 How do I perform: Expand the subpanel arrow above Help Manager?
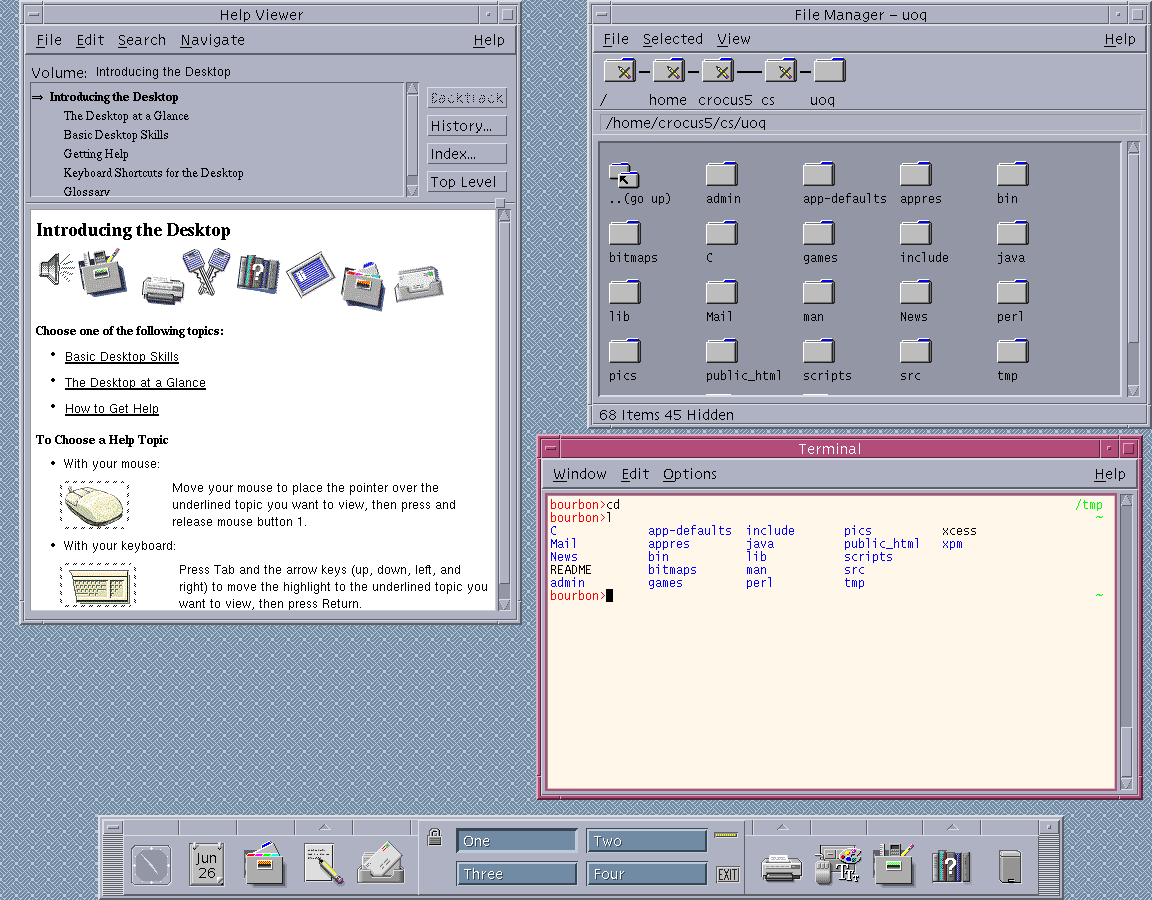pos(951,827)
